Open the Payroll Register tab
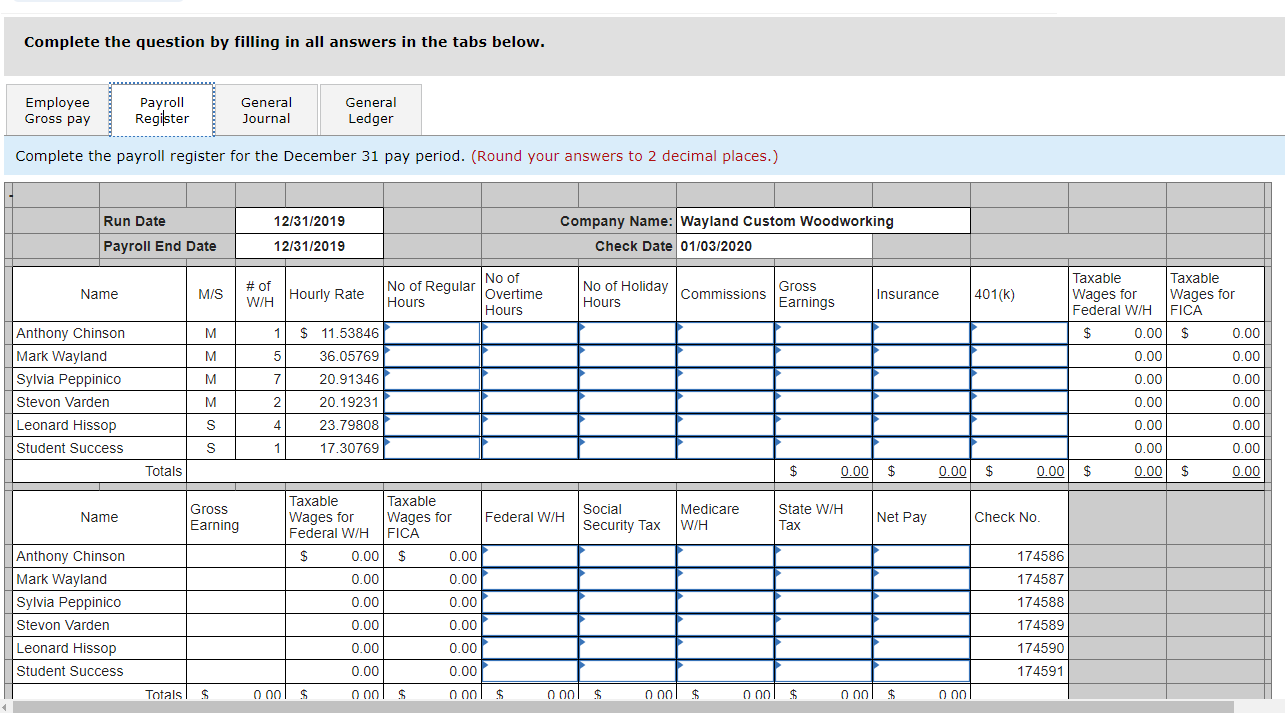Image resolution: width=1285 pixels, height=713 pixels. (161, 109)
